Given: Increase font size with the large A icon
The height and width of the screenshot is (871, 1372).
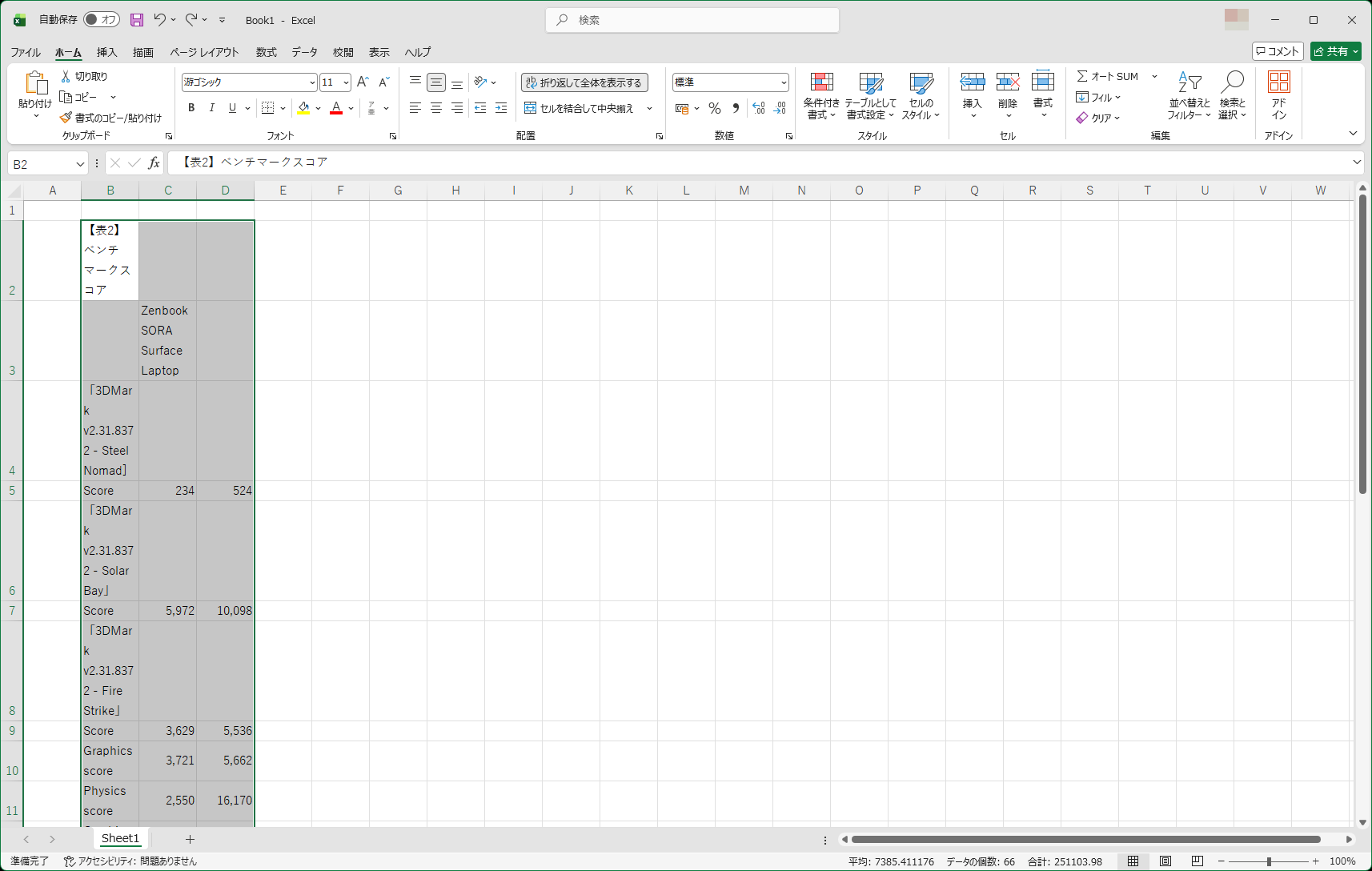Looking at the screenshot, I should 363,82.
